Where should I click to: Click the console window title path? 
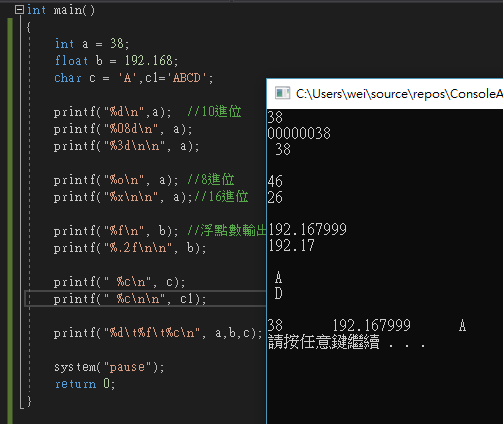(x=399, y=94)
